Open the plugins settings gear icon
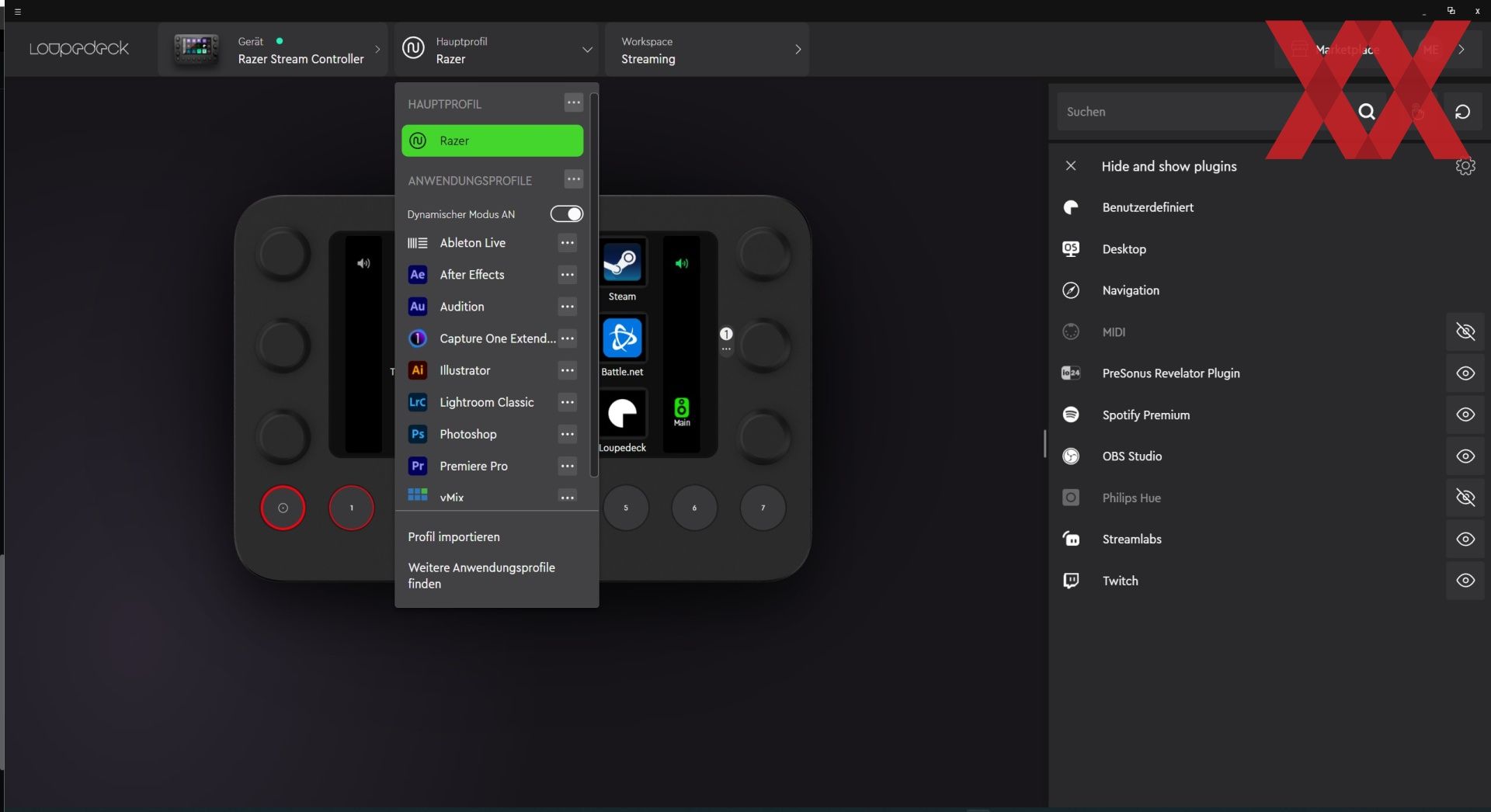This screenshot has height=812, width=1491. (x=1465, y=166)
